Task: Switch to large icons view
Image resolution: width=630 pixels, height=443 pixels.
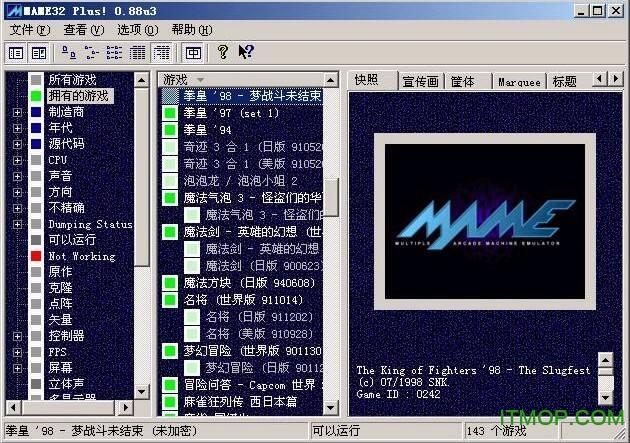Action: click(x=69, y=53)
